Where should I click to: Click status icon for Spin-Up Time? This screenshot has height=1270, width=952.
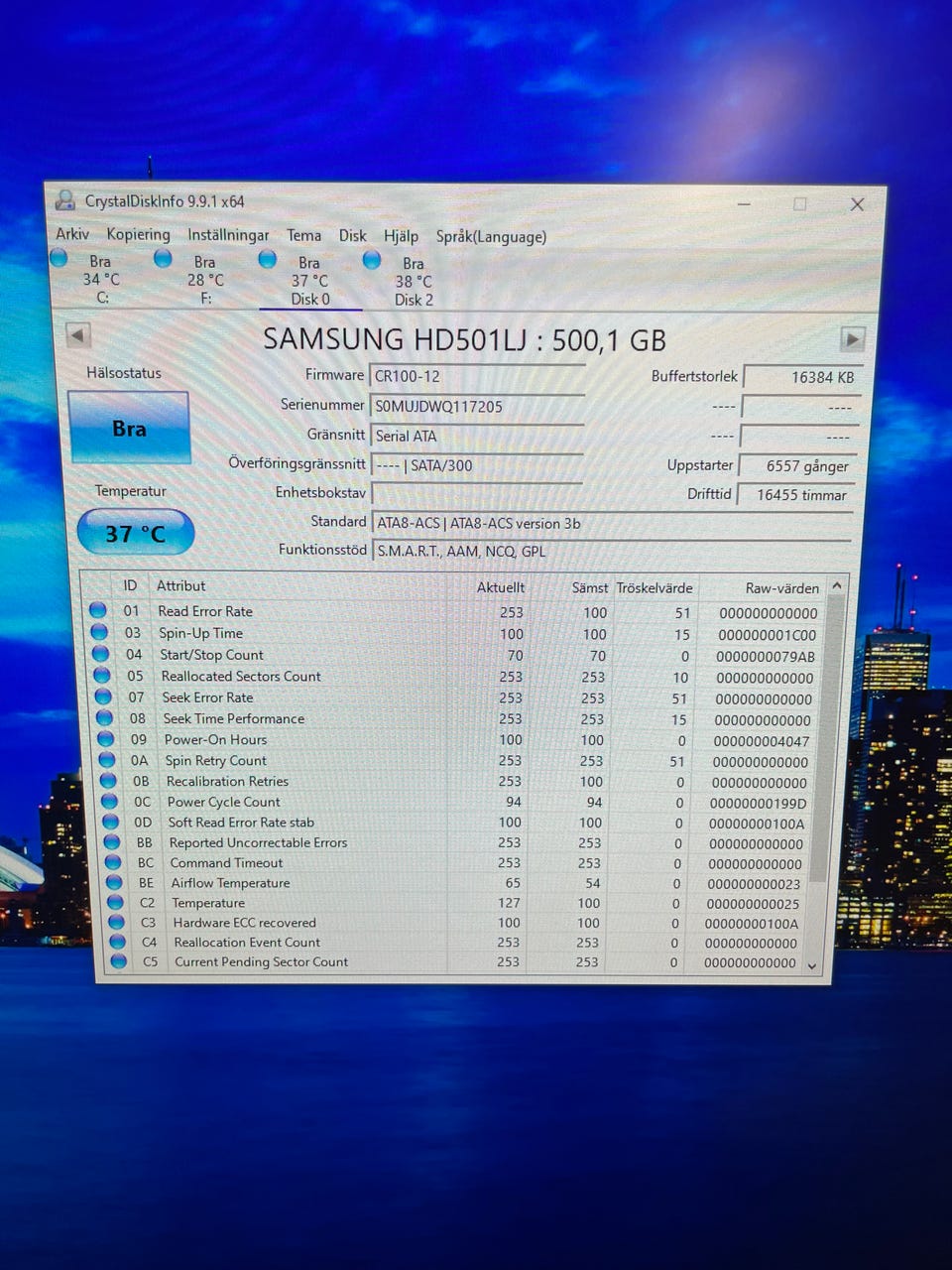99,632
